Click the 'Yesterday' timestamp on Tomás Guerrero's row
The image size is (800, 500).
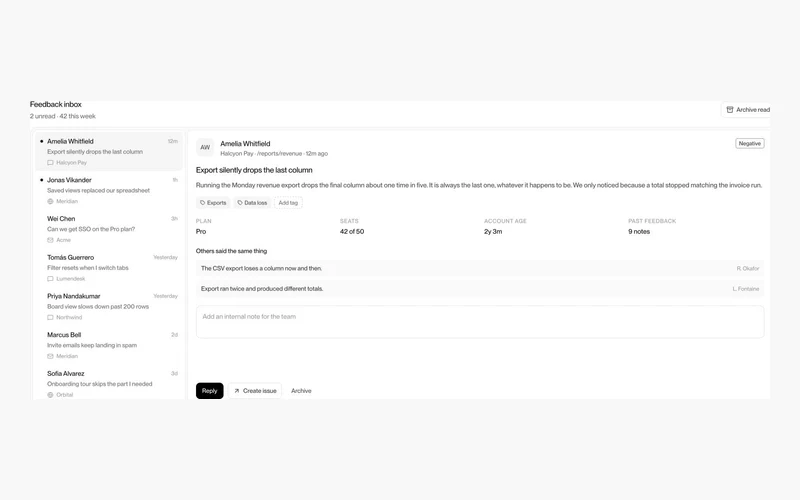click(165, 258)
